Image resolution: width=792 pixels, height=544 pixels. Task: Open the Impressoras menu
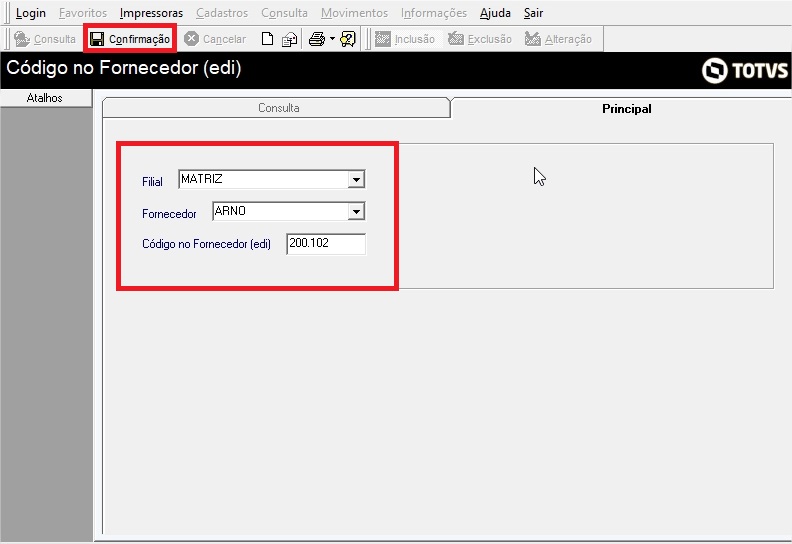pyautogui.click(x=152, y=13)
